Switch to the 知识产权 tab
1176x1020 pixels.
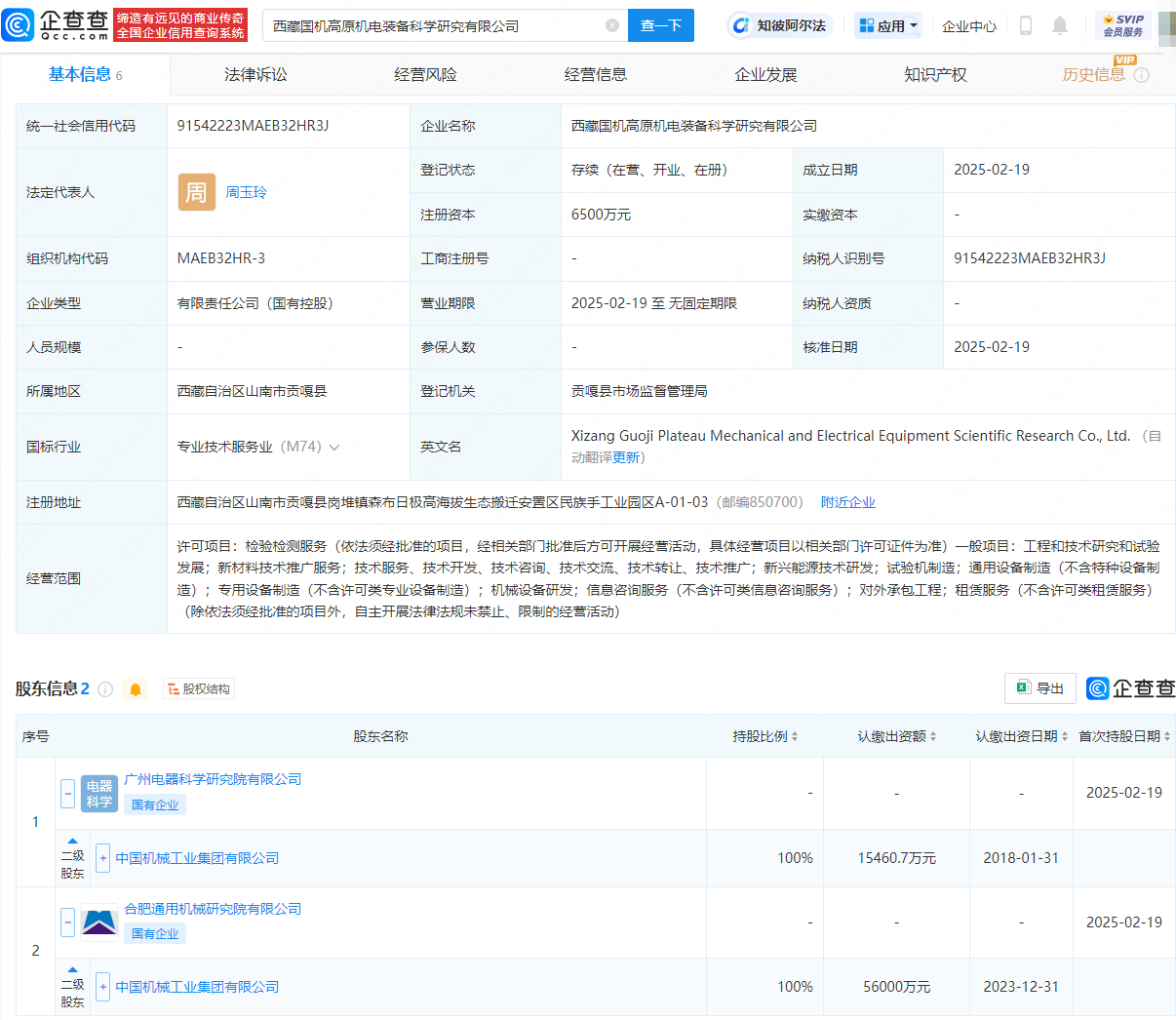(935, 73)
